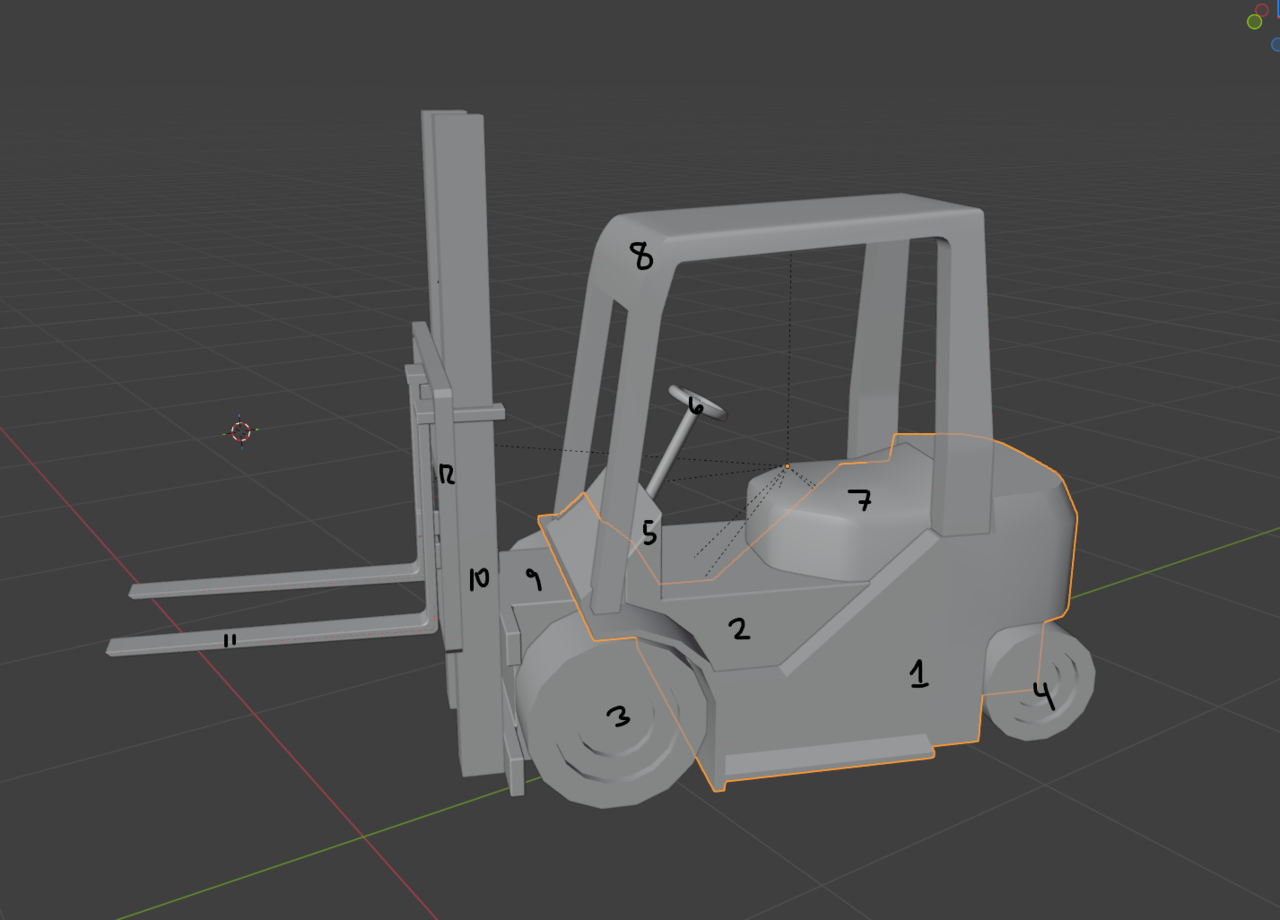The image size is (1280, 920).
Task: Click the green Y-axis dot on the navigation gizmo
Action: click(1254, 21)
